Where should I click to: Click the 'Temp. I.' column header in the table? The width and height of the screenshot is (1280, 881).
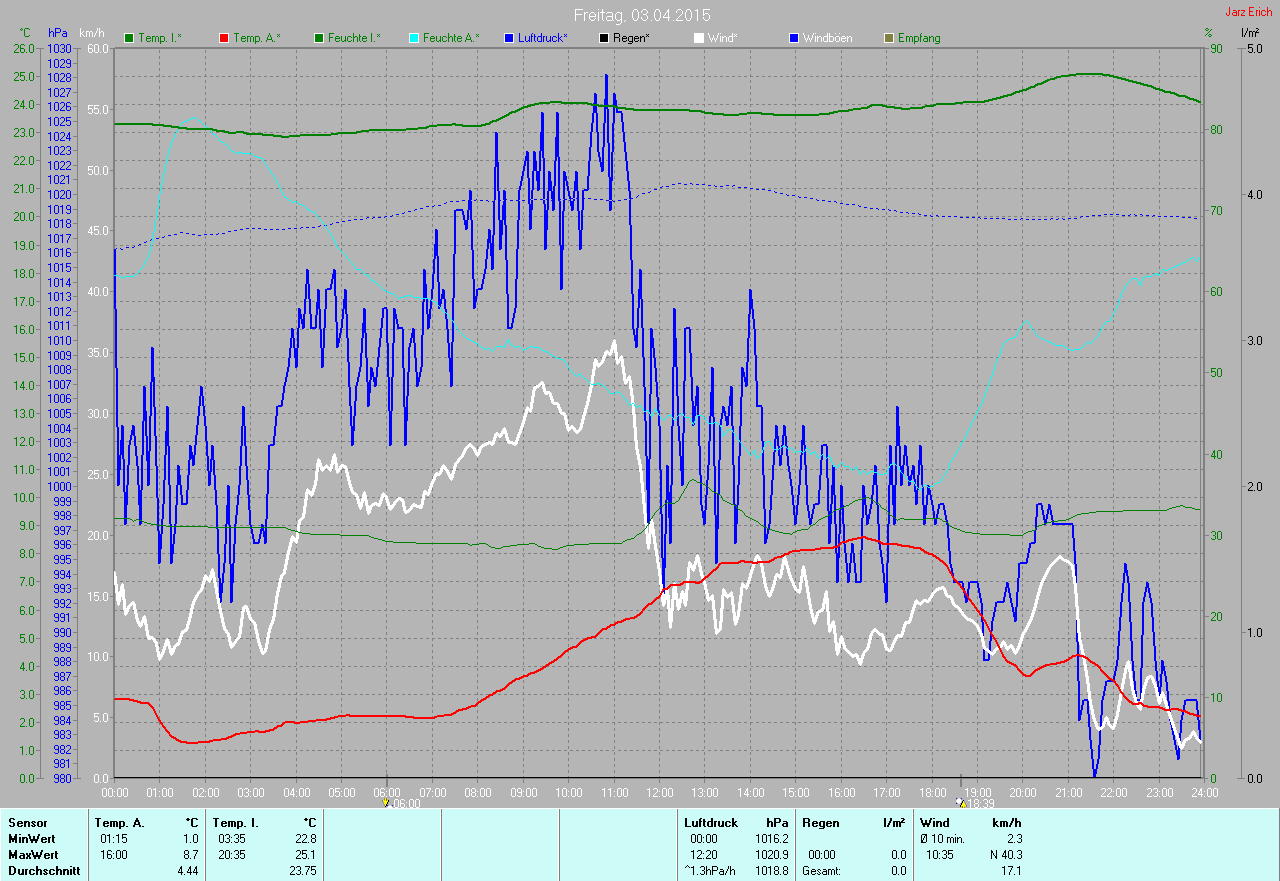[236, 823]
